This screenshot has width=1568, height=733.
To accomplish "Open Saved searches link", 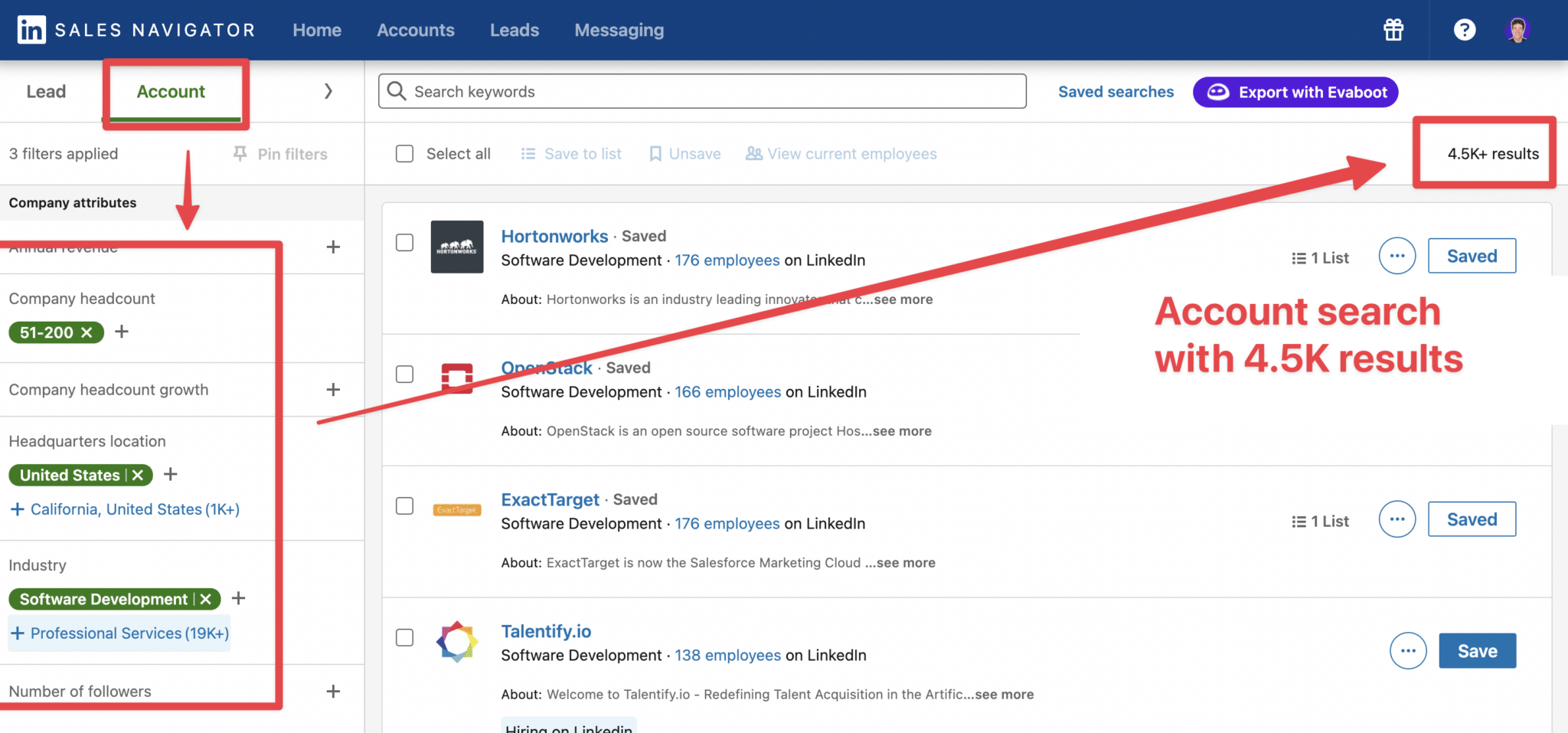I will (1116, 92).
